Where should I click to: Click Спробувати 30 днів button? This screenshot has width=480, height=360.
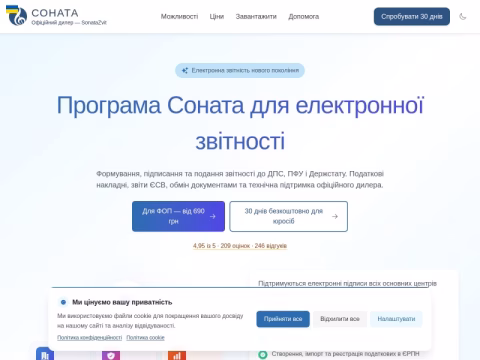pyautogui.click(x=412, y=16)
